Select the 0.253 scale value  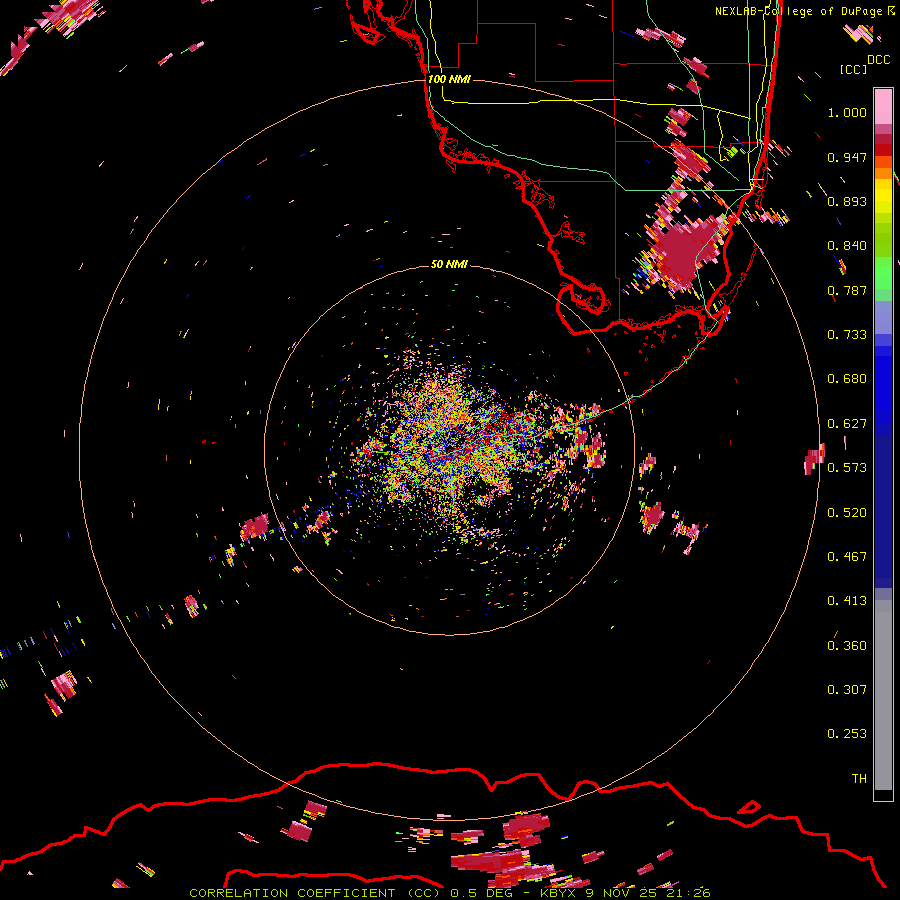point(847,734)
